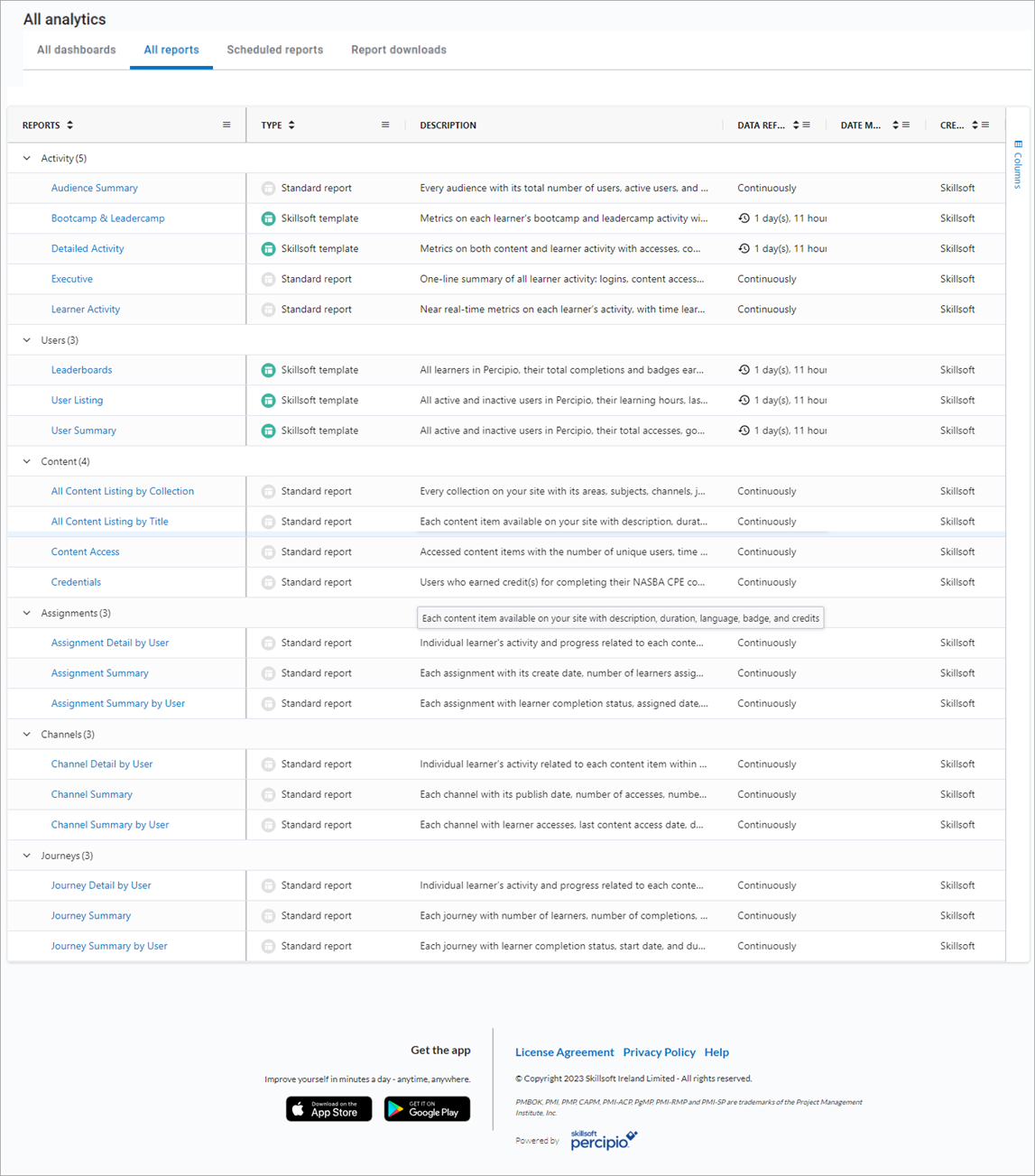The image size is (1035, 1176).
Task: Open the Privacy Policy link
Action: [x=660, y=1051]
